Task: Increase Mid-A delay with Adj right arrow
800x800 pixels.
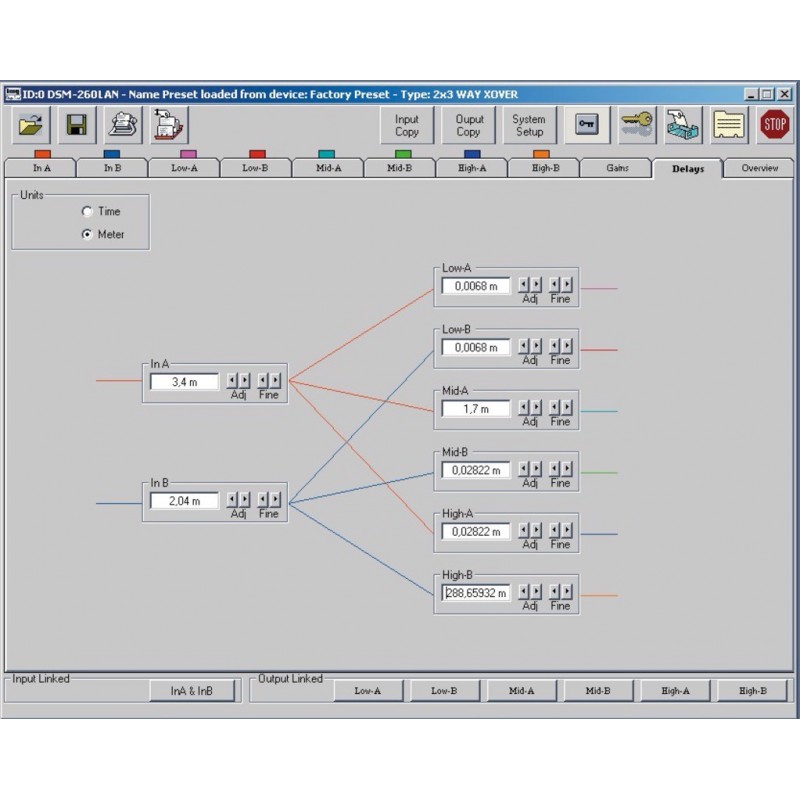Action: click(x=536, y=408)
